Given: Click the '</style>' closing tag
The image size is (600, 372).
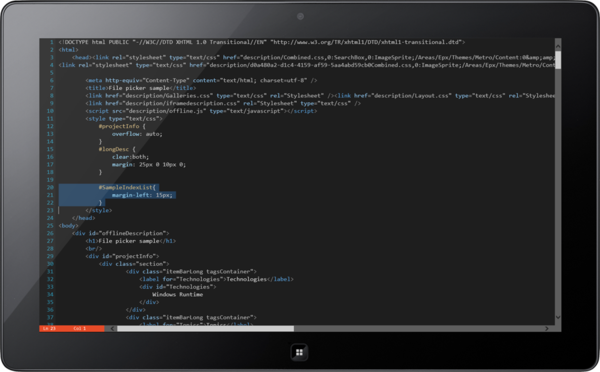Looking at the screenshot, I should pos(99,210).
